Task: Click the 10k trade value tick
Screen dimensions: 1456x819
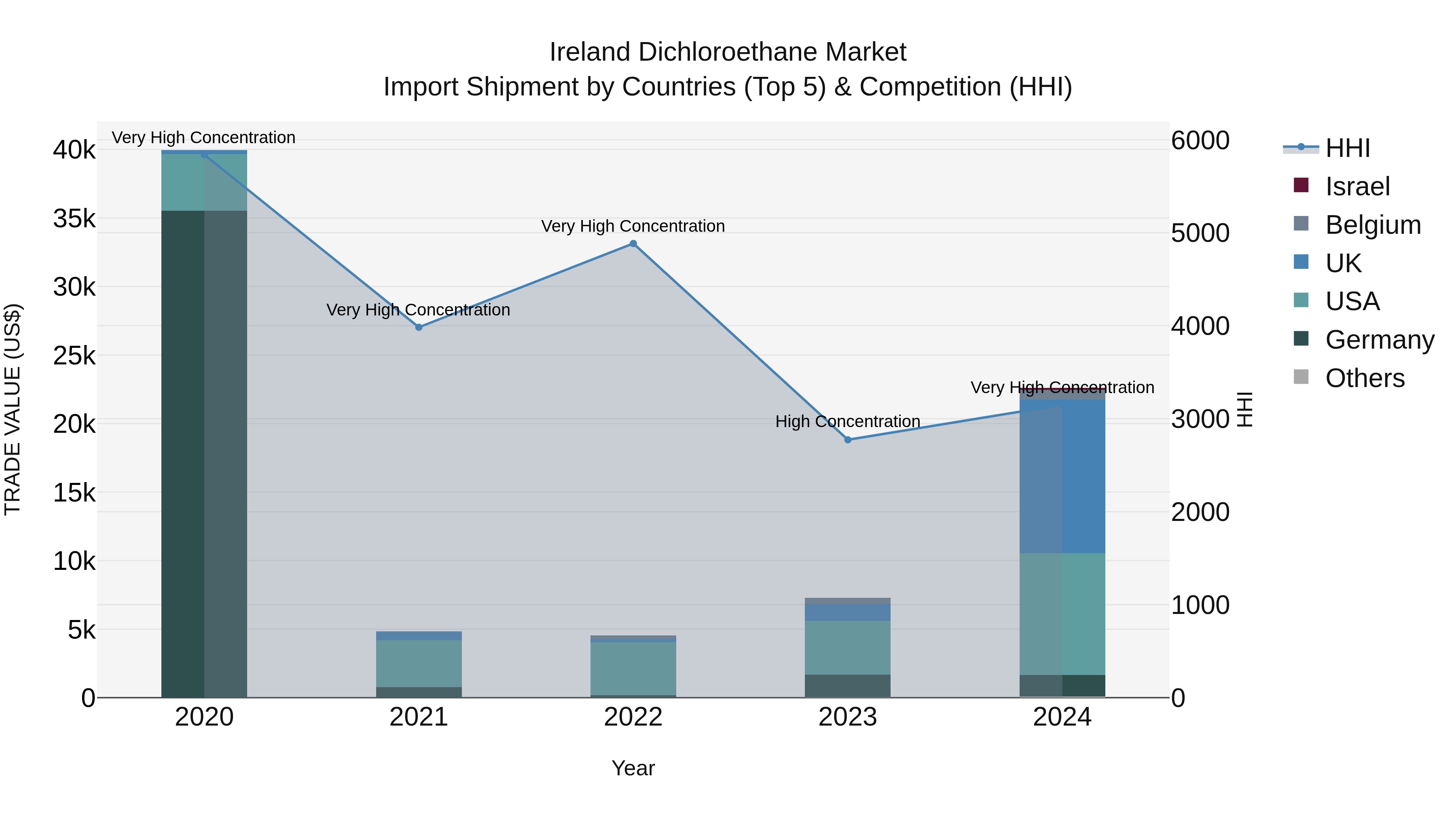Action: 74,561
